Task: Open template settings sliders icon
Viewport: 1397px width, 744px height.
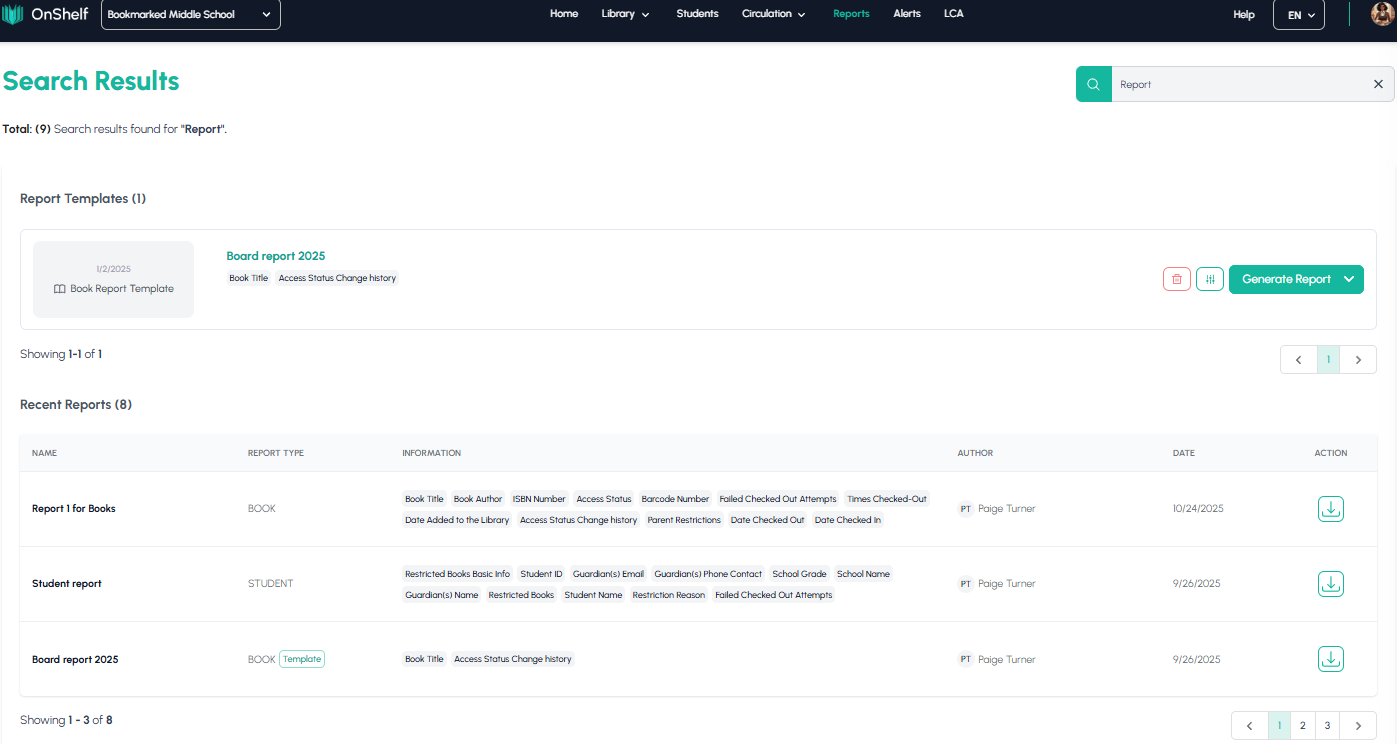Action: (1210, 279)
